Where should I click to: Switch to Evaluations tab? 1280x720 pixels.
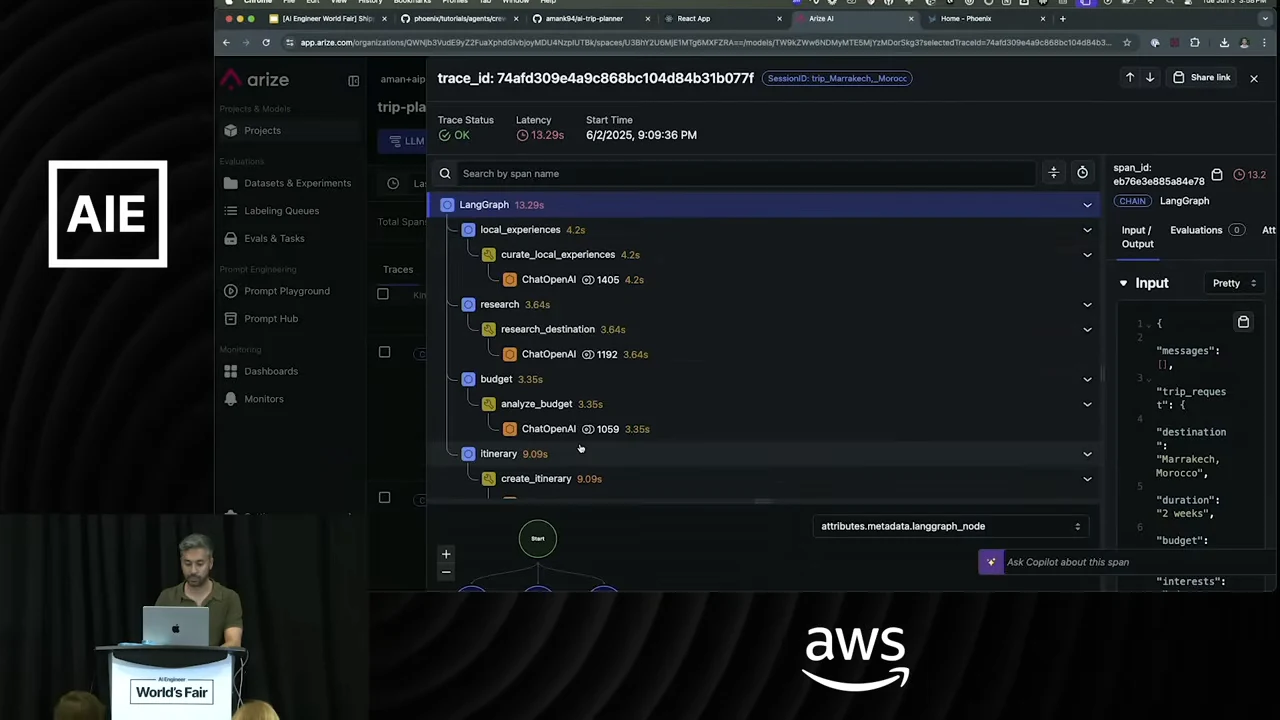click(x=1205, y=231)
